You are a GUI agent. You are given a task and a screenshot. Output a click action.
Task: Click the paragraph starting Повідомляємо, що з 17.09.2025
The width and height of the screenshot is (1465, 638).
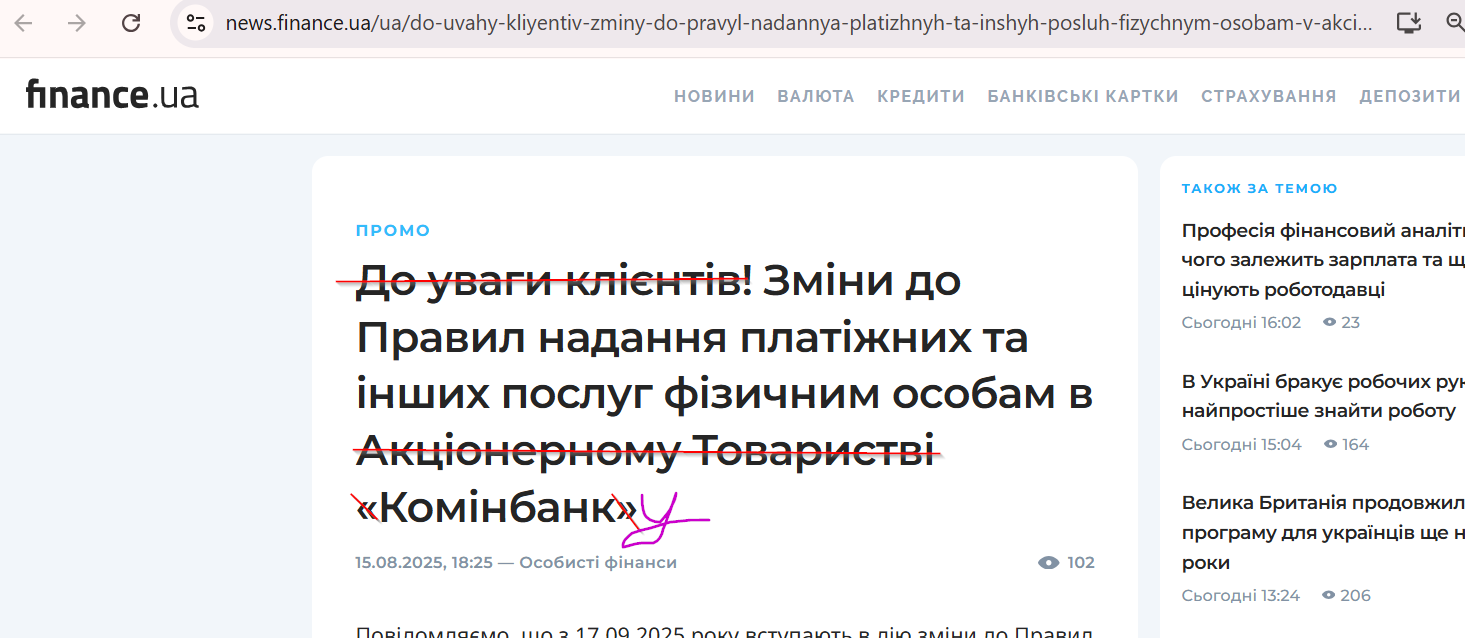[724, 632]
